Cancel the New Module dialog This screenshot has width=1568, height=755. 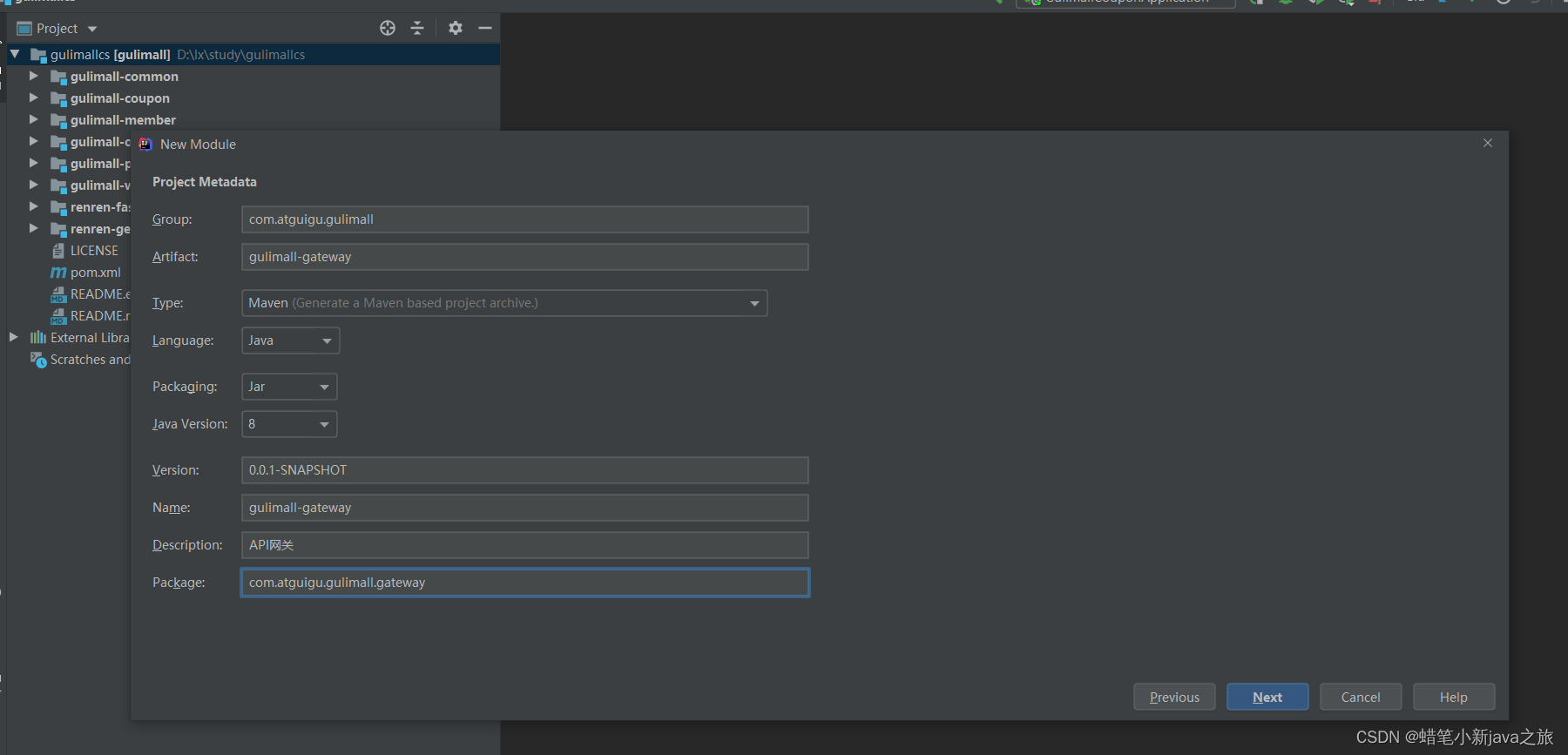1361,697
